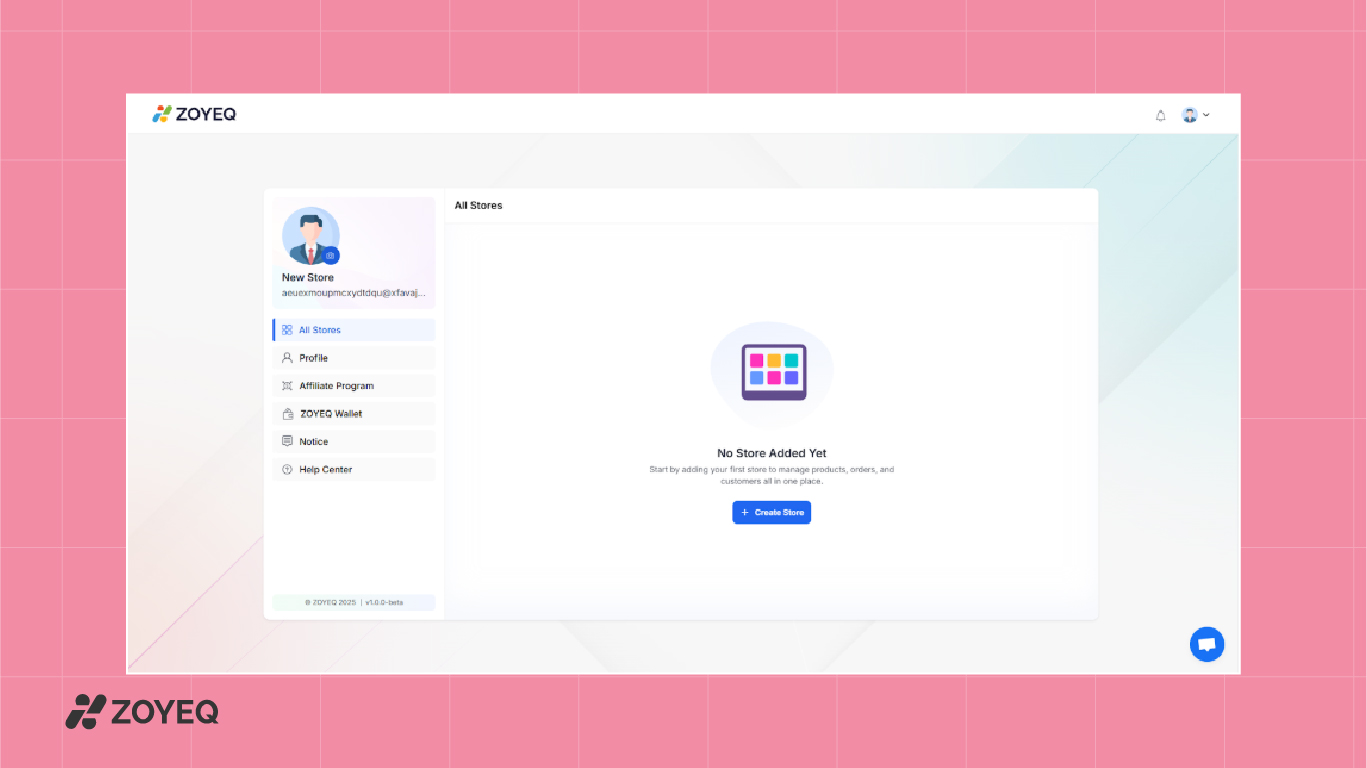Click the Affiliate Program icon in sidebar
The height and width of the screenshot is (768, 1367).
coord(287,386)
